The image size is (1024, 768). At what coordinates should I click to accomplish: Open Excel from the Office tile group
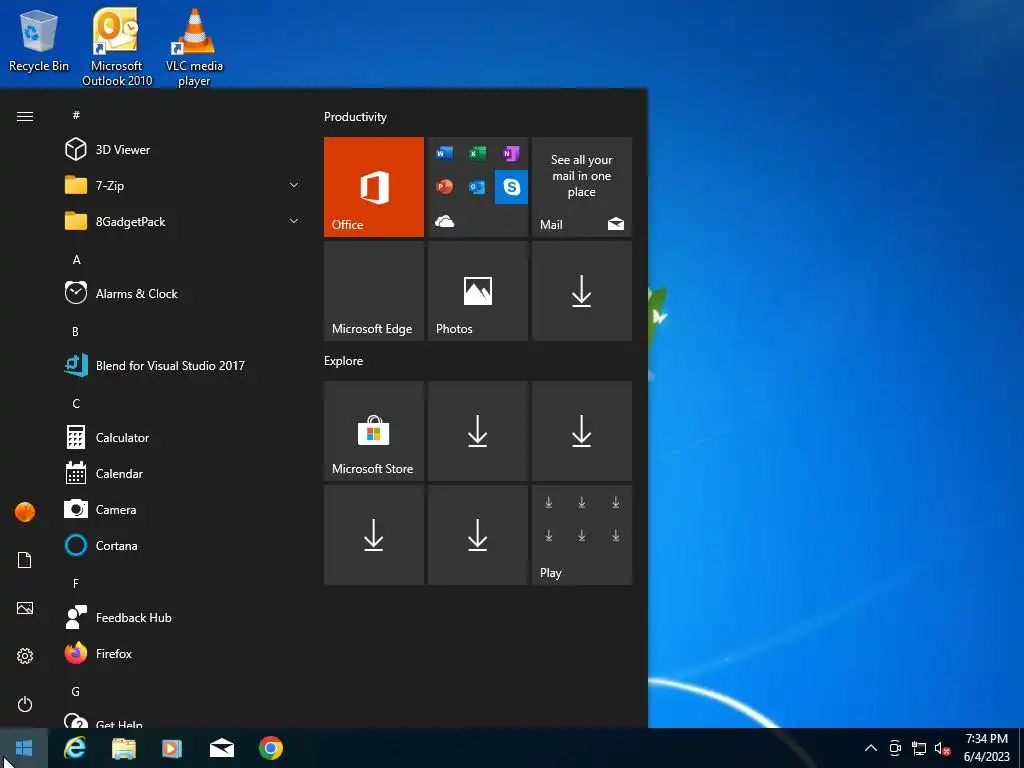coord(477,153)
